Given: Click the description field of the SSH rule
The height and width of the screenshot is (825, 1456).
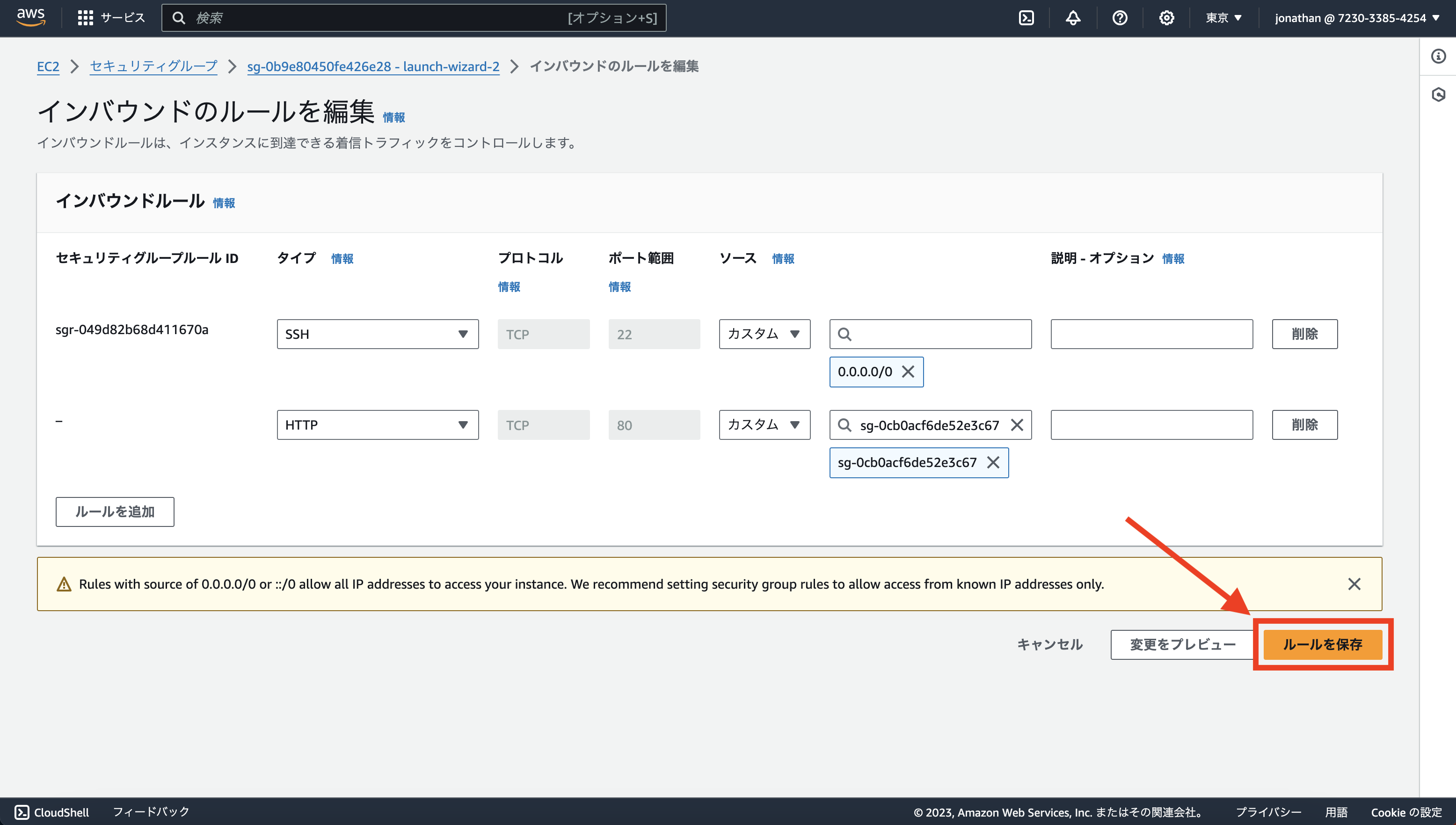Looking at the screenshot, I should pos(1151,334).
